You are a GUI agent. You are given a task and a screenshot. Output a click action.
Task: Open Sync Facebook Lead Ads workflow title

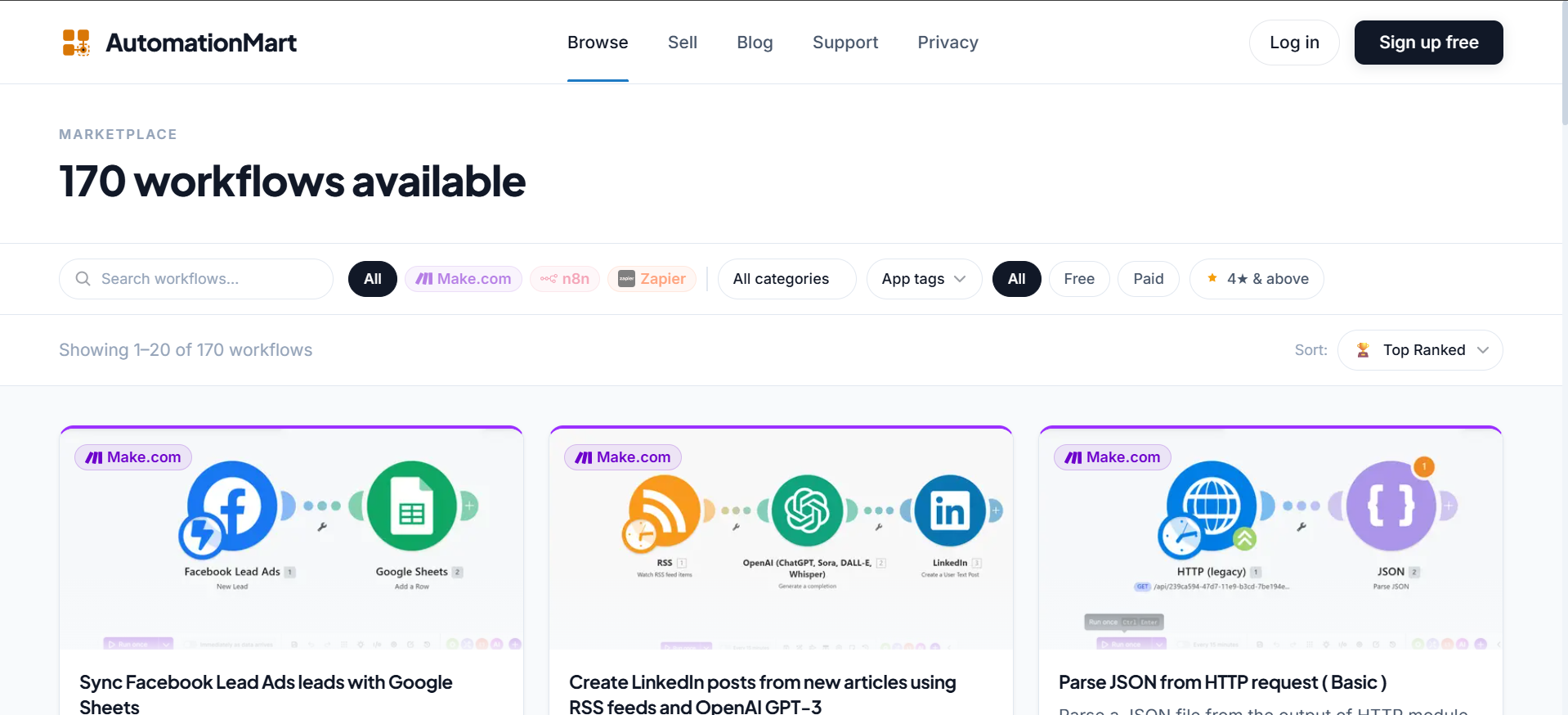pos(266,694)
